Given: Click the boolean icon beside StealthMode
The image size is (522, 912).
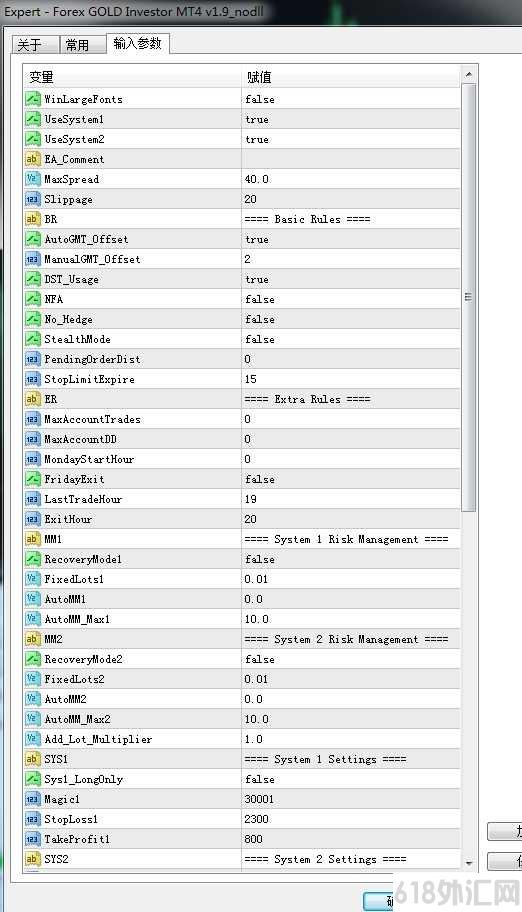Looking at the screenshot, I should 33,339.
